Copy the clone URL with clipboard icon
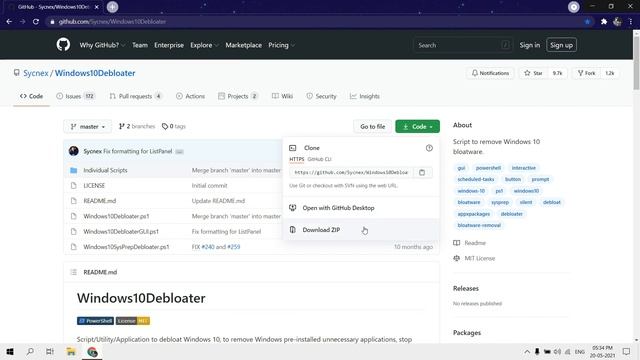This screenshot has height=360, width=640. 422,172
